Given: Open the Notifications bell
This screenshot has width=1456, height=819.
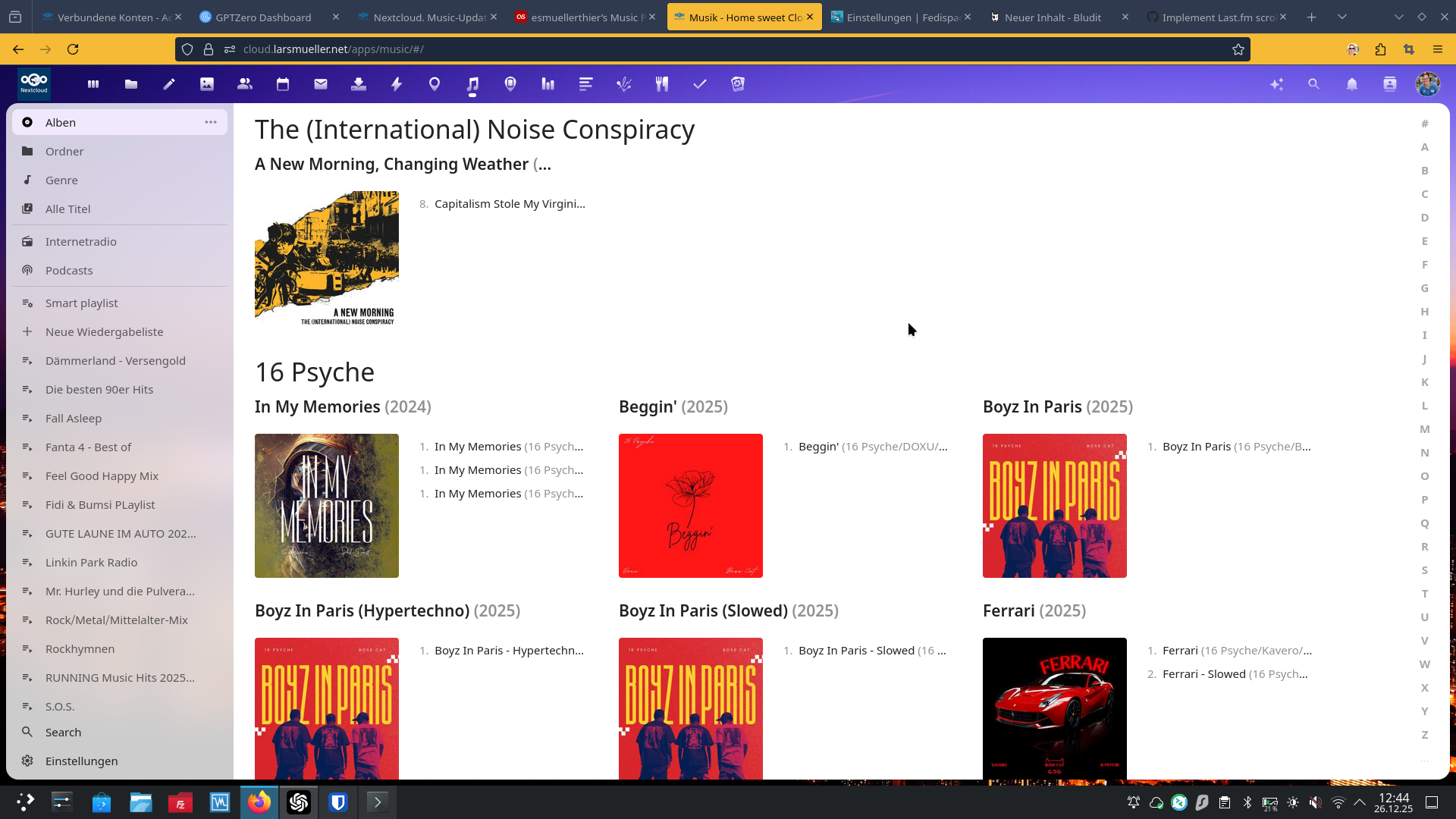Looking at the screenshot, I should point(1351,84).
